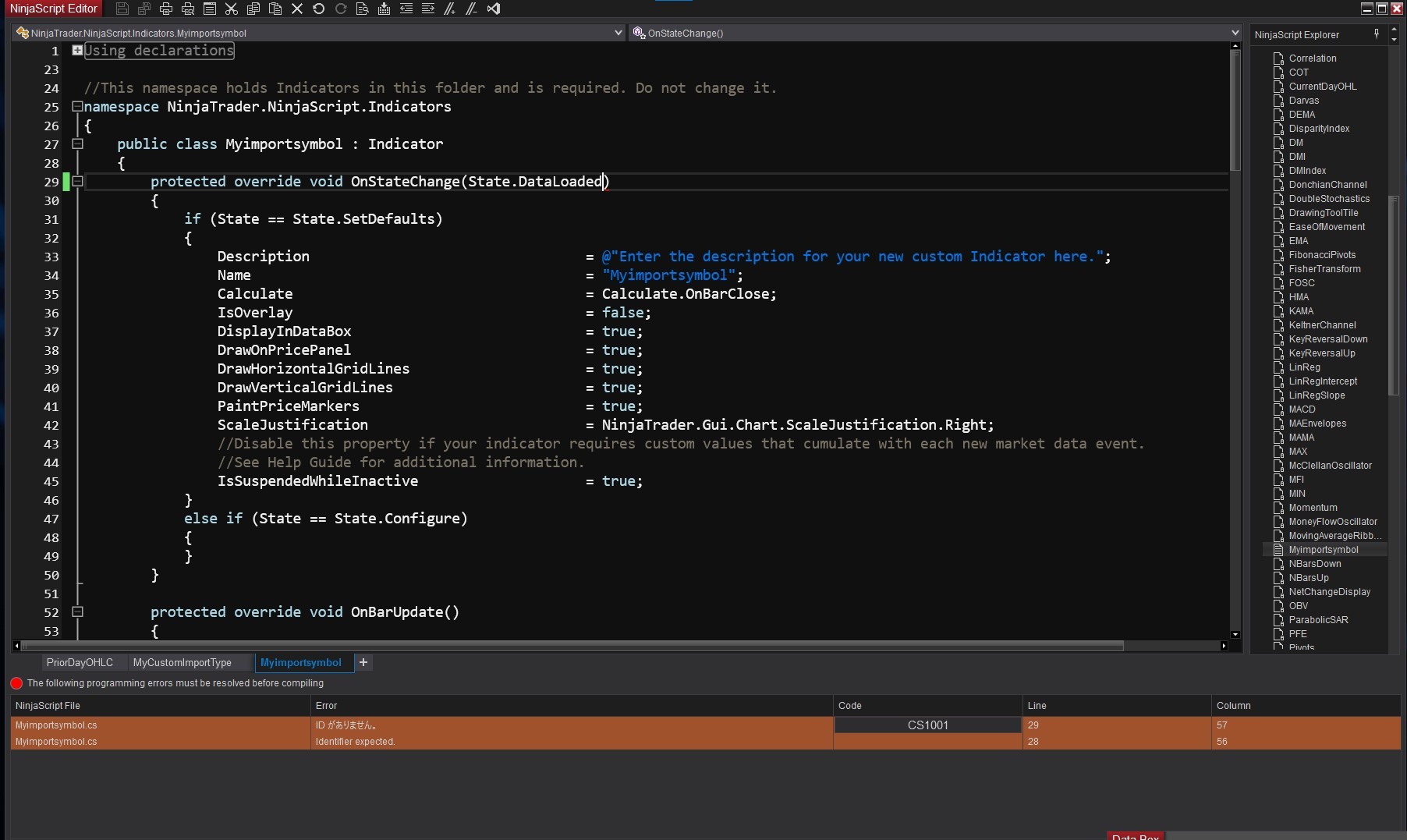Click the Print icon in toolbar
The width and height of the screenshot is (1407, 840).
point(165,9)
